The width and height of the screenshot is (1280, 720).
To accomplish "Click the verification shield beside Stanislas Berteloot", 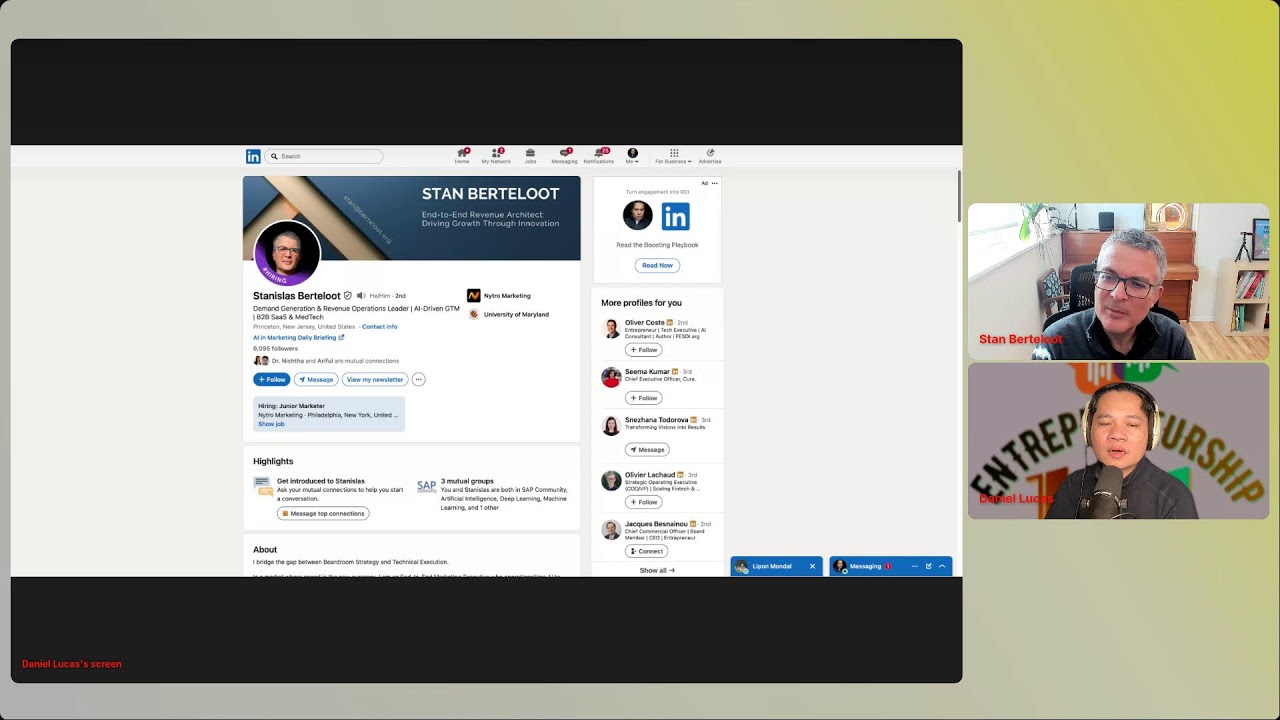I will pos(348,296).
